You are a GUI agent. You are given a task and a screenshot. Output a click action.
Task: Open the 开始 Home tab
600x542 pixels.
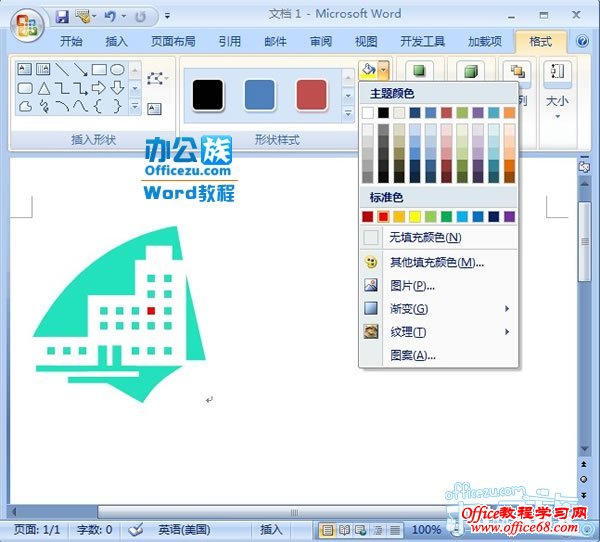point(71,41)
